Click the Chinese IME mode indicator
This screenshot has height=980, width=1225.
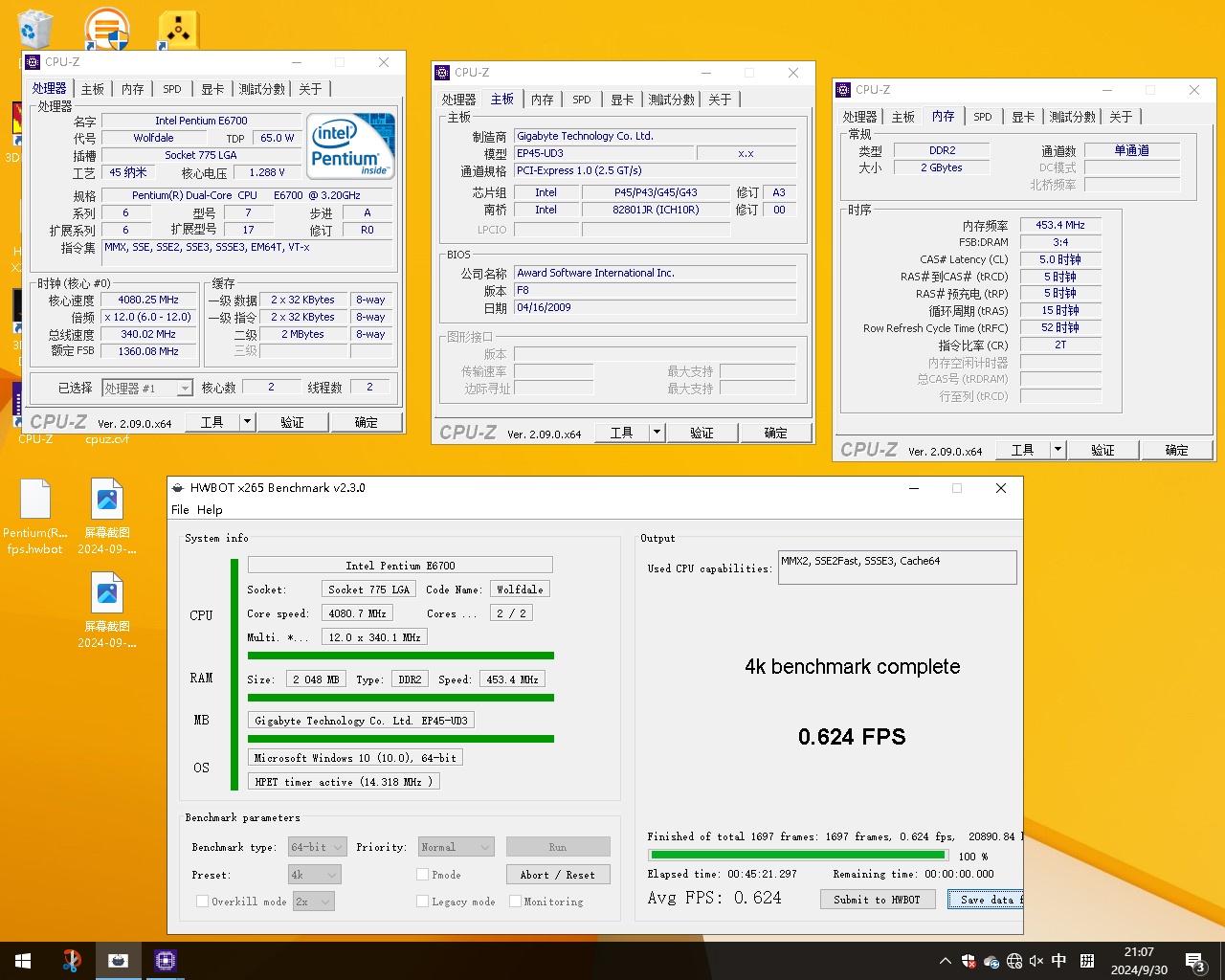[1059, 961]
